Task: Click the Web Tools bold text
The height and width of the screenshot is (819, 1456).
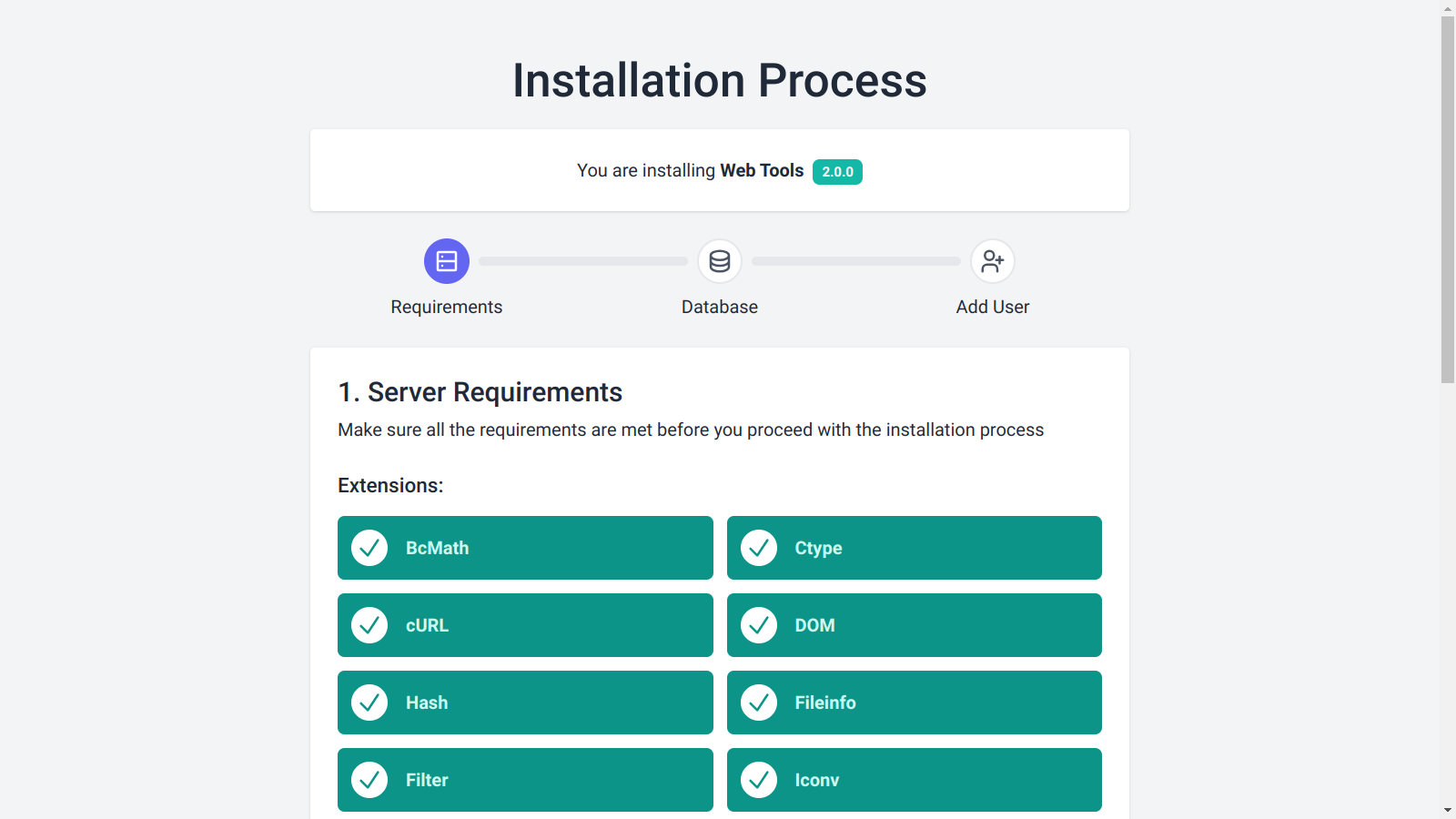Action: [761, 170]
